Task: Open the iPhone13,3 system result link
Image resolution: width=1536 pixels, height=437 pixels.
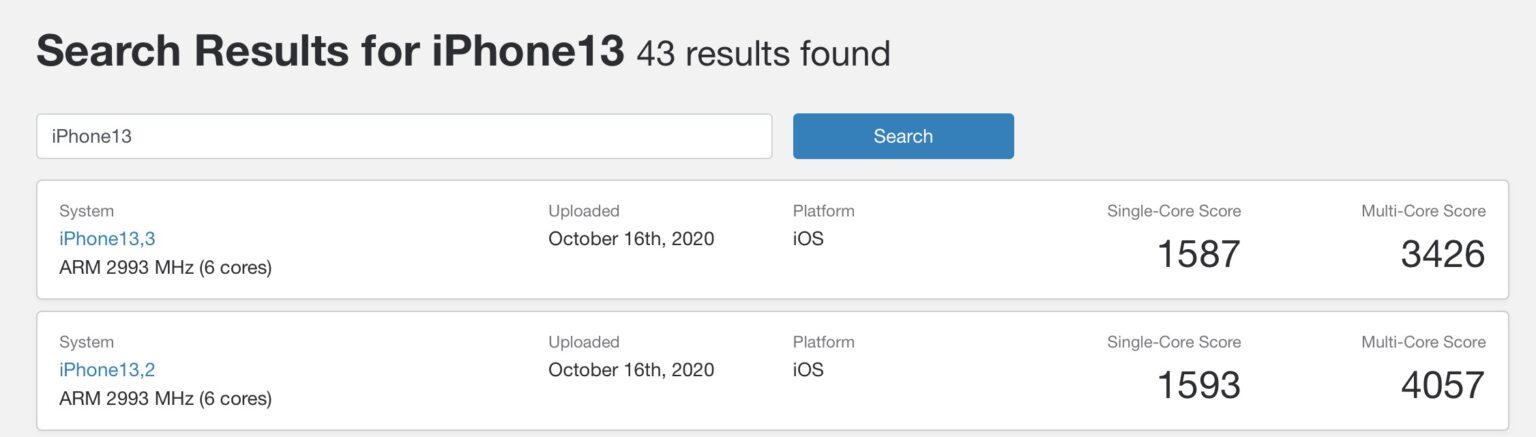Action: [x=107, y=239]
